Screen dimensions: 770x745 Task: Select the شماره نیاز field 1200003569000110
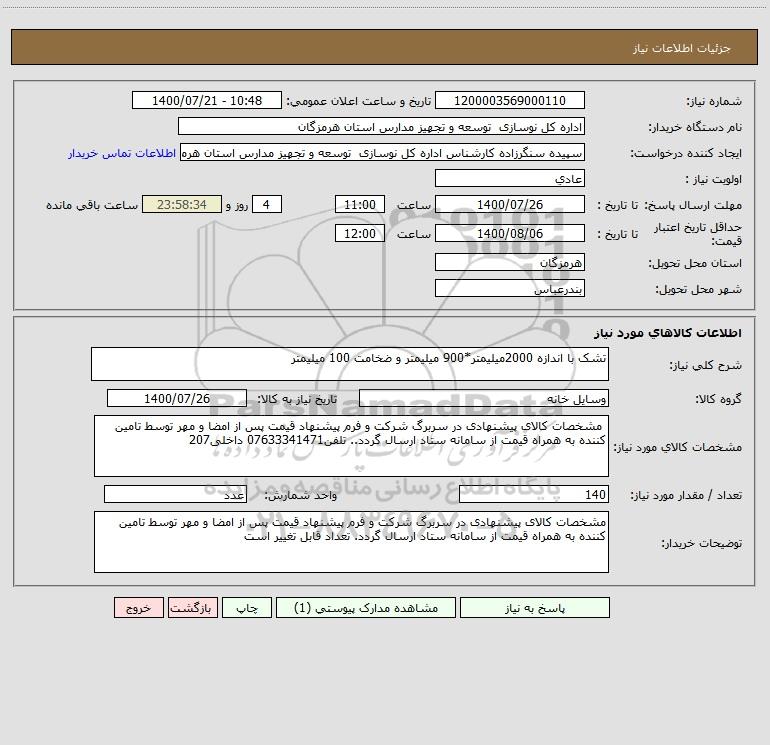tap(510, 100)
